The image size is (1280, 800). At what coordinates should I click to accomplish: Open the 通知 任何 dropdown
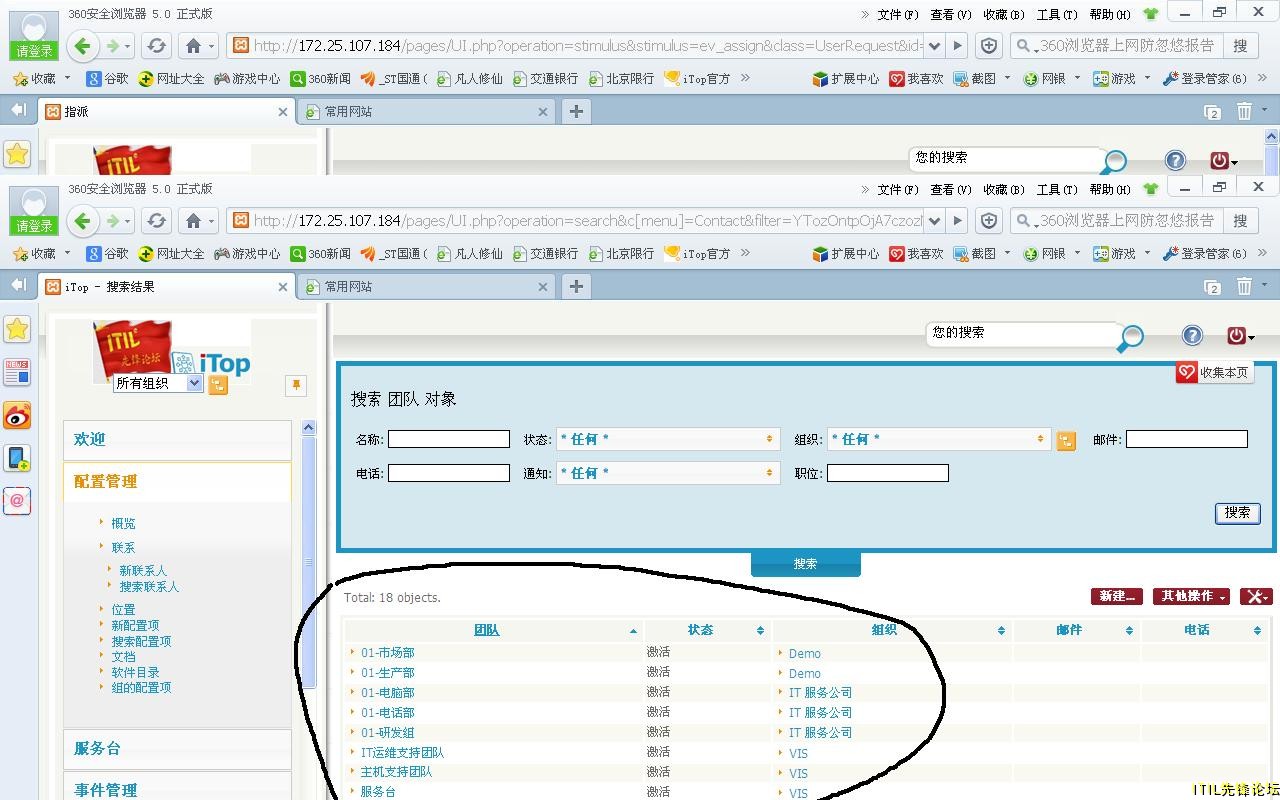pos(668,473)
